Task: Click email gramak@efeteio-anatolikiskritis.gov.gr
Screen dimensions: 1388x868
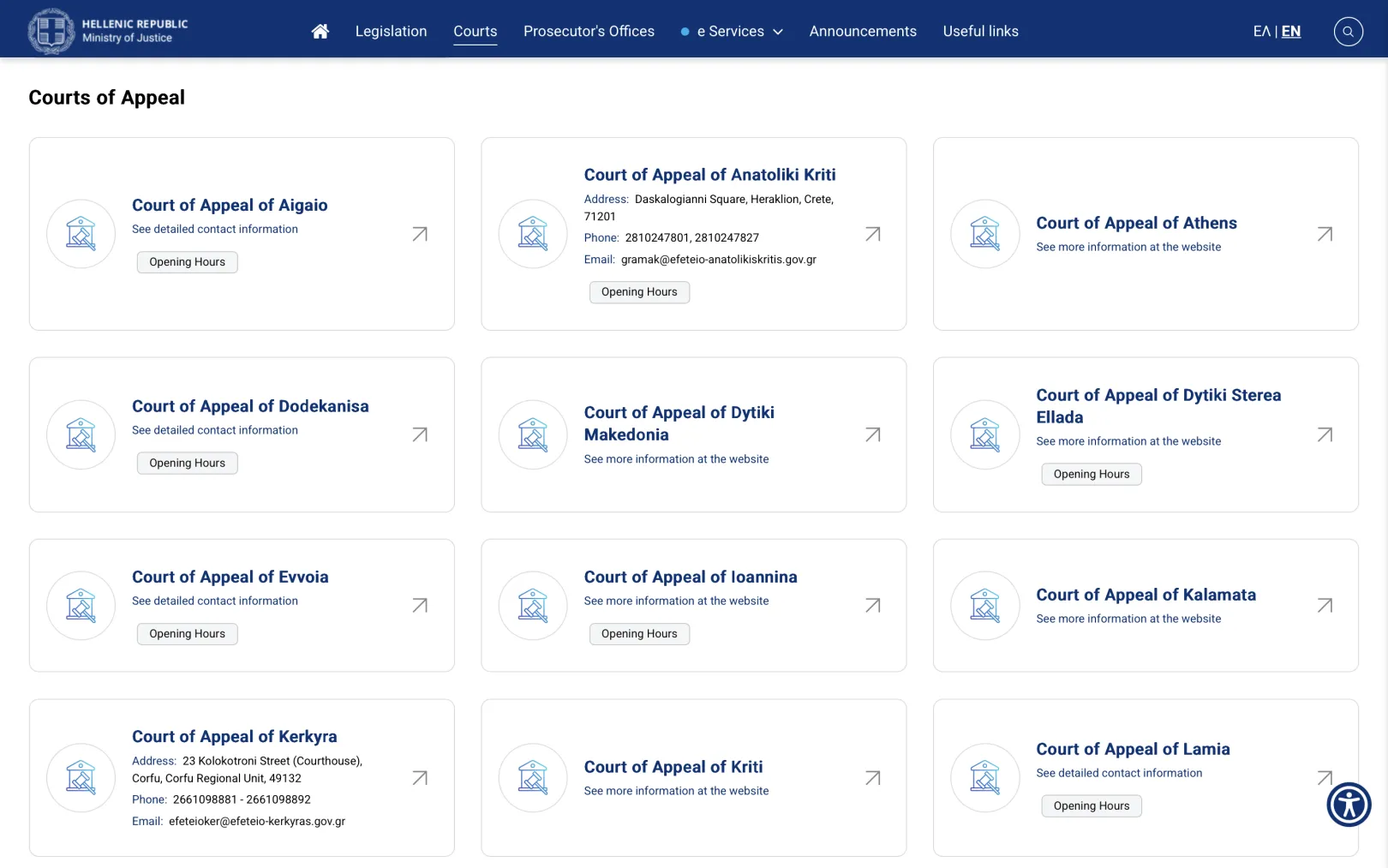Action: click(718, 260)
